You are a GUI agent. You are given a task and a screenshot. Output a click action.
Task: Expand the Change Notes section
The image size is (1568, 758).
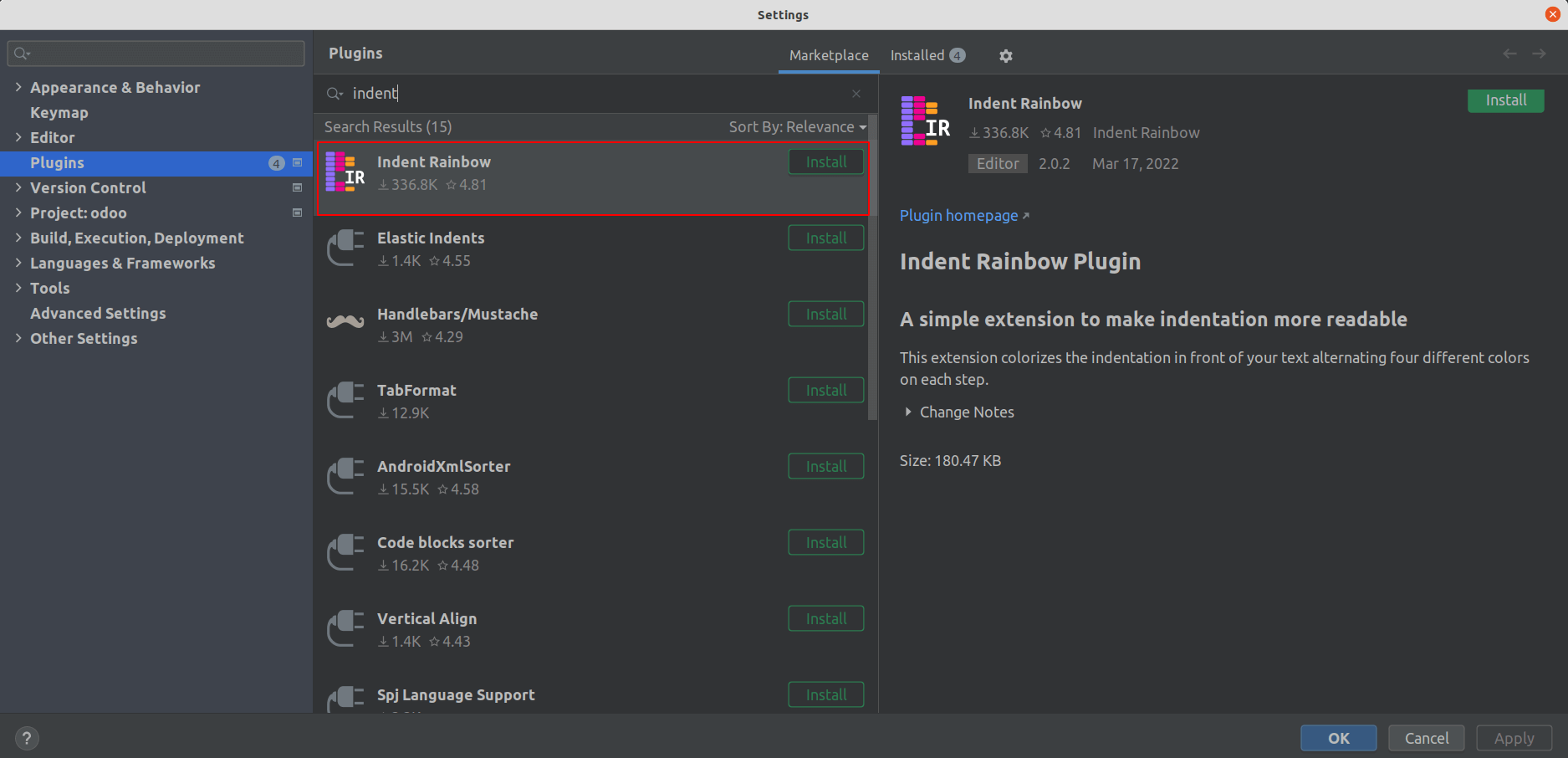click(x=908, y=412)
